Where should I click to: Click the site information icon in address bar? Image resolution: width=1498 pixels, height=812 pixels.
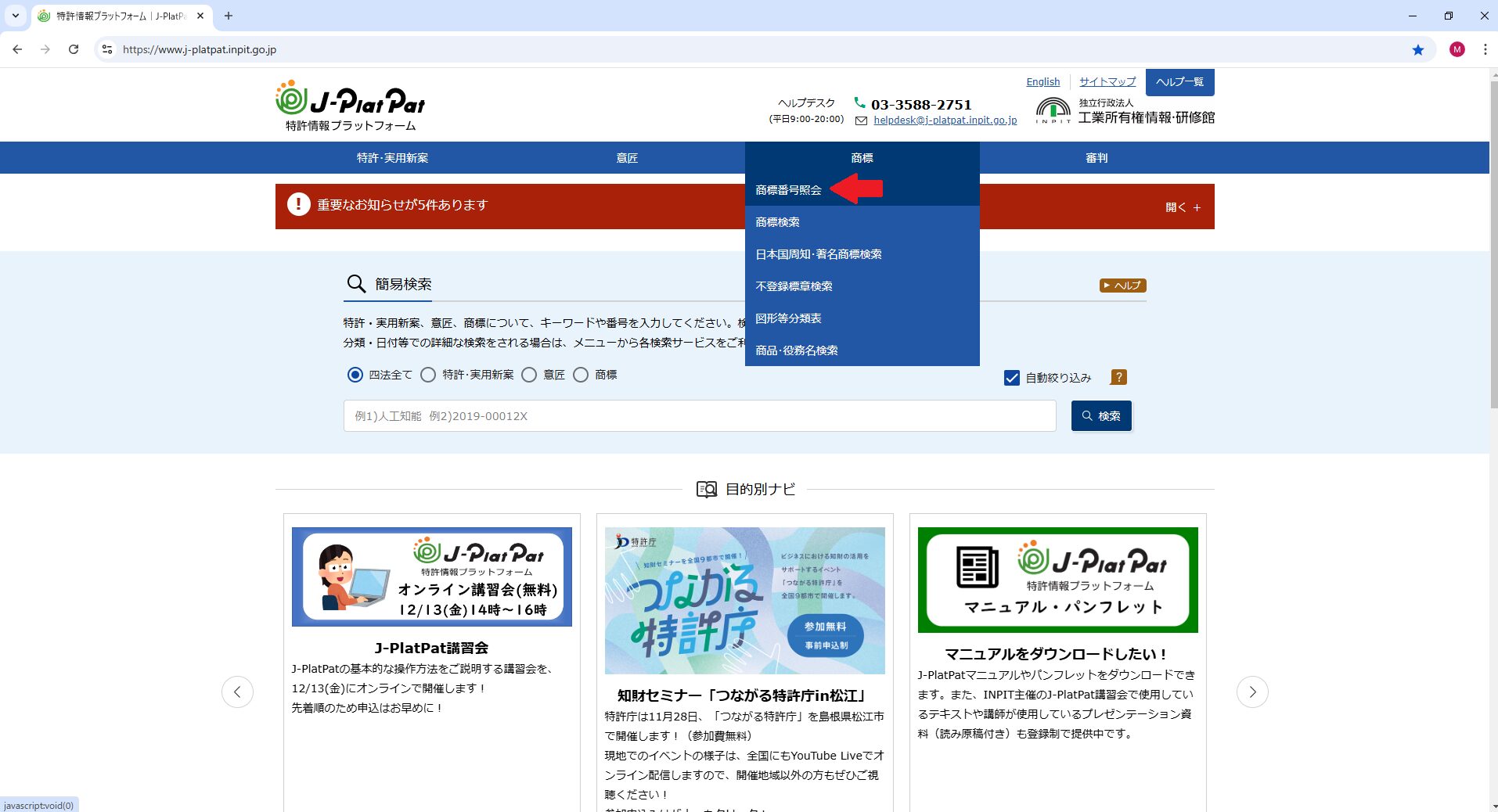[x=107, y=49]
